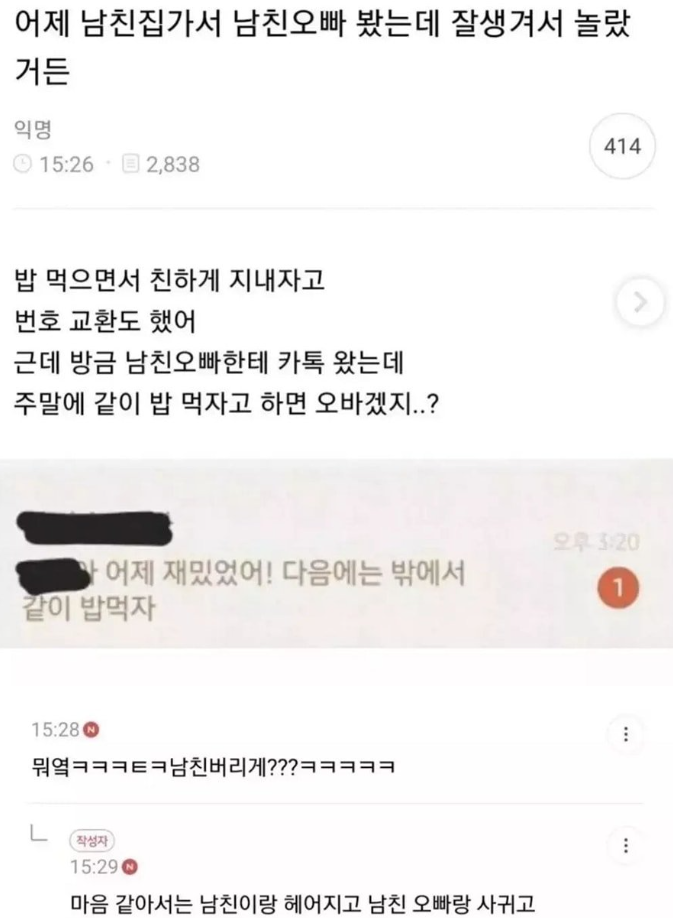Tap the red N badge after 15:28

pyautogui.click(x=92, y=729)
